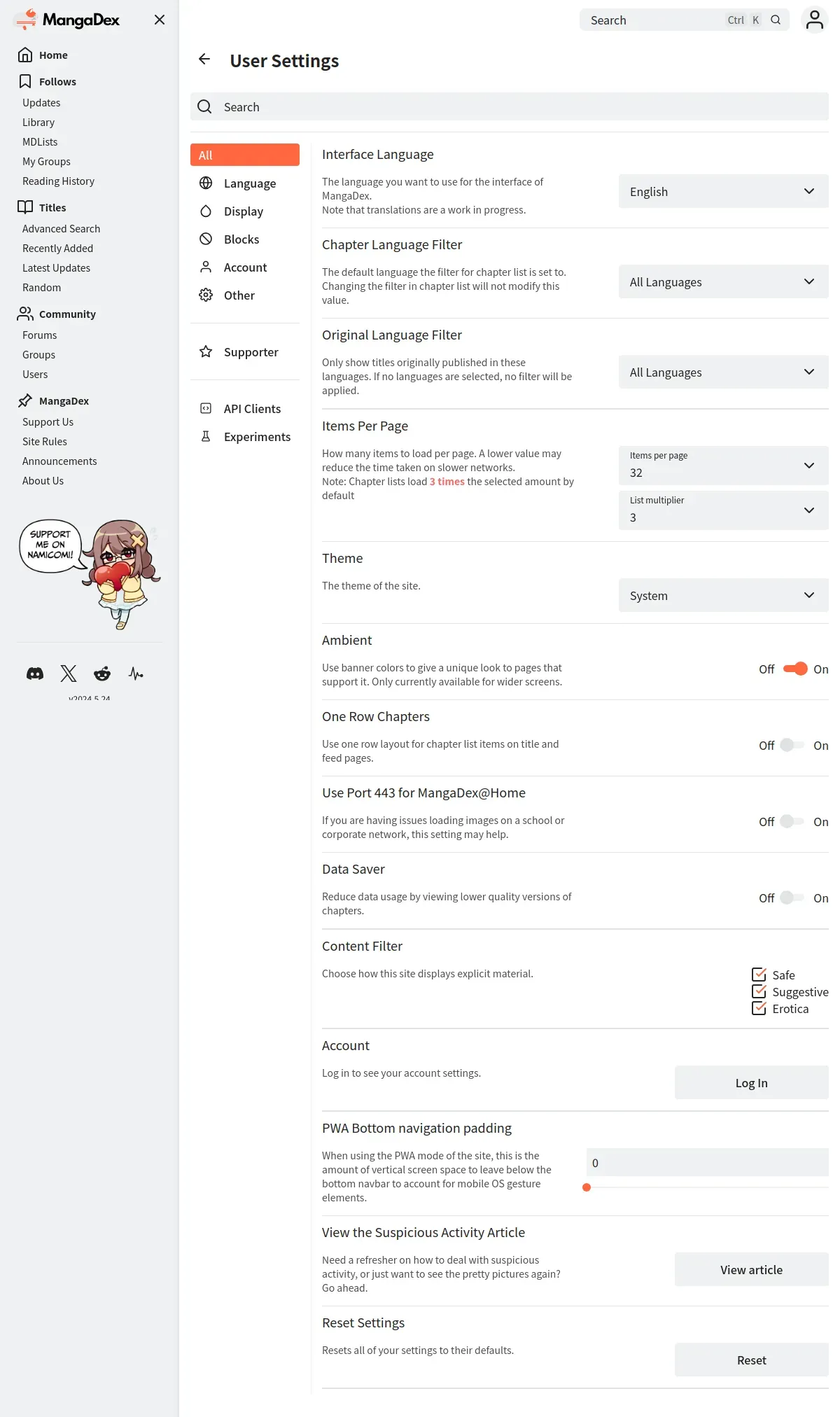Open the X social icon
The height and width of the screenshot is (1417, 840).
pyautogui.click(x=69, y=673)
